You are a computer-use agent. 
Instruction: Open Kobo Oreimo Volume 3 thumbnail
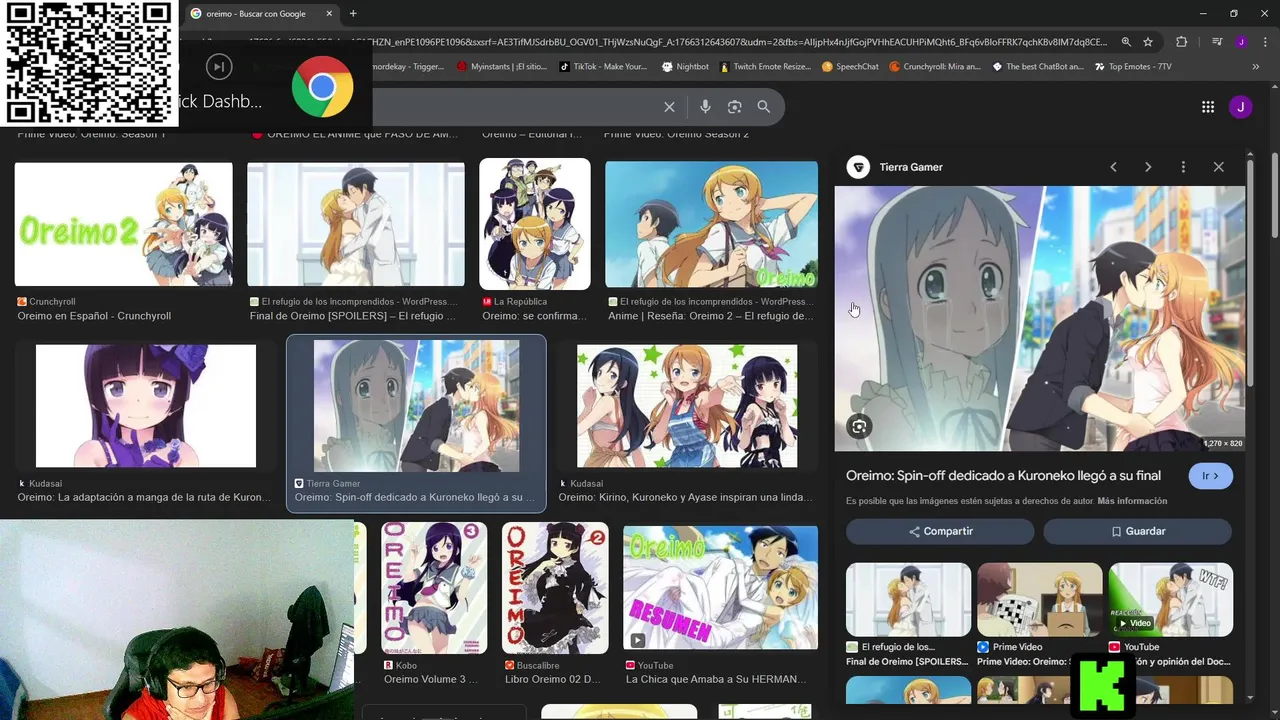[434, 588]
